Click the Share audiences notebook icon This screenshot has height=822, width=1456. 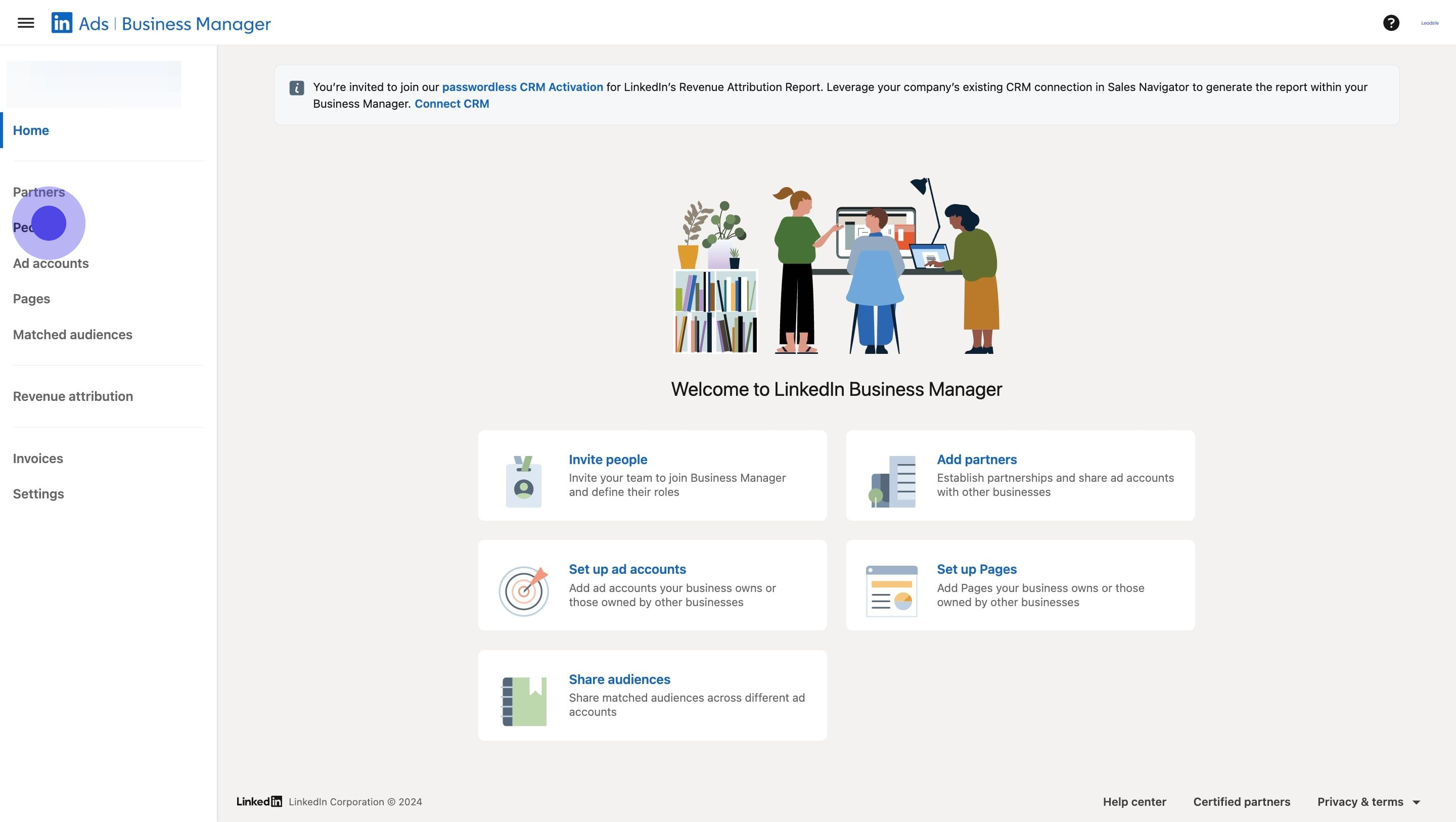pyautogui.click(x=523, y=701)
